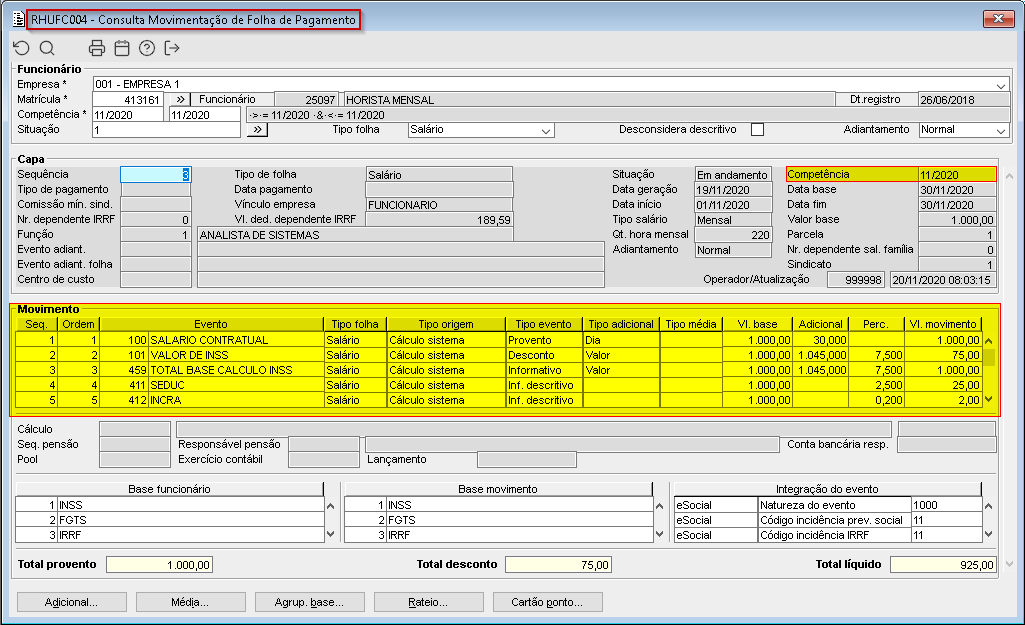Open help via question mark icon

pos(147,48)
